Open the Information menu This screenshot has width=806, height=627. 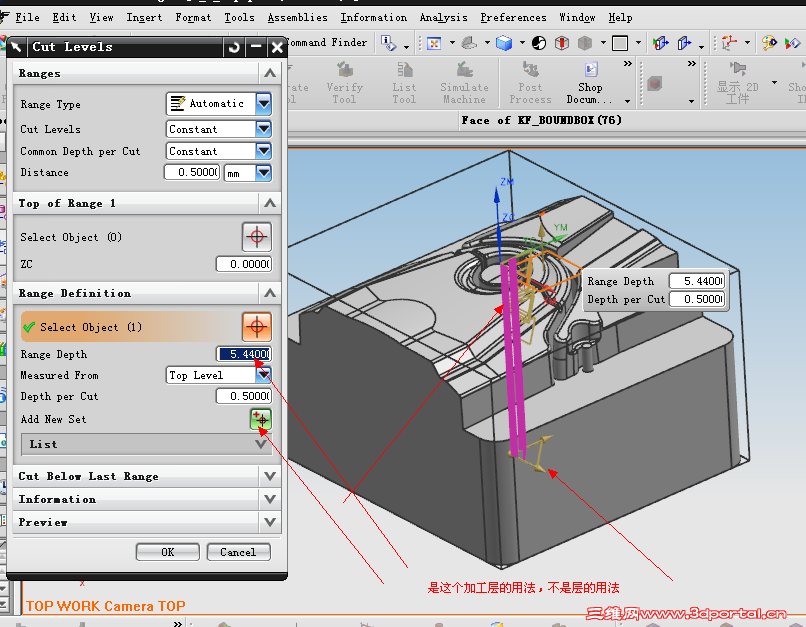tap(374, 17)
